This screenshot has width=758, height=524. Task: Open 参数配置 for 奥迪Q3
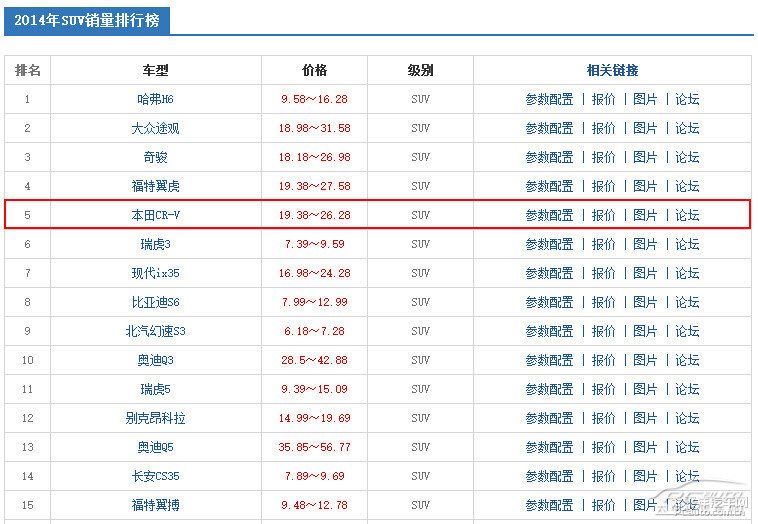[x=549, y=360]
